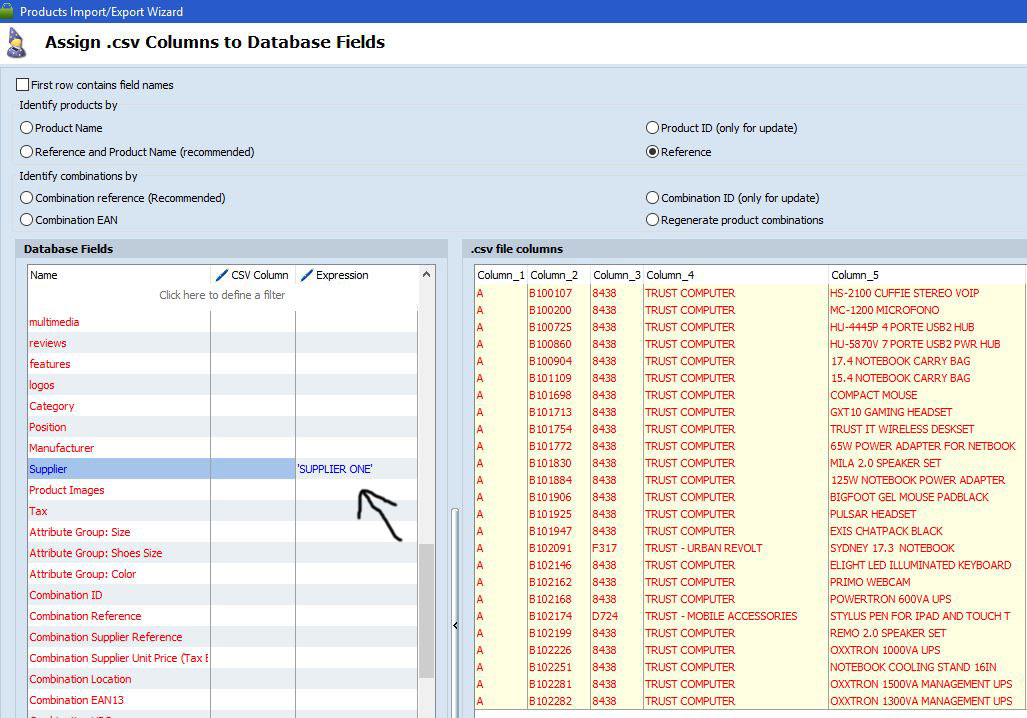
Task: Select the Manufacturer database field
Action: click(62, 449)
